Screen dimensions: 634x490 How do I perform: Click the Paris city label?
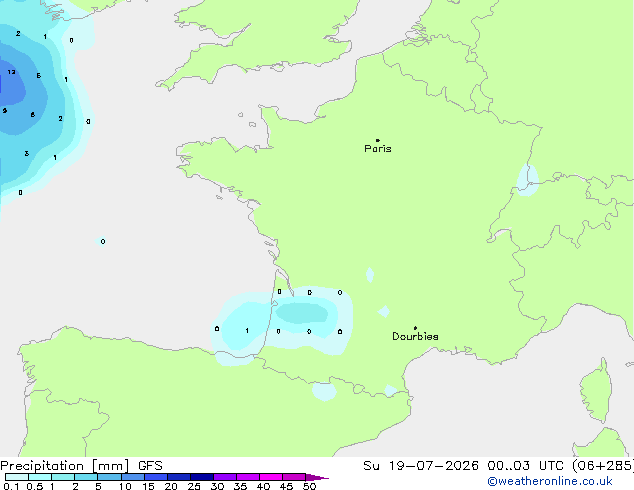pos(378,149)
